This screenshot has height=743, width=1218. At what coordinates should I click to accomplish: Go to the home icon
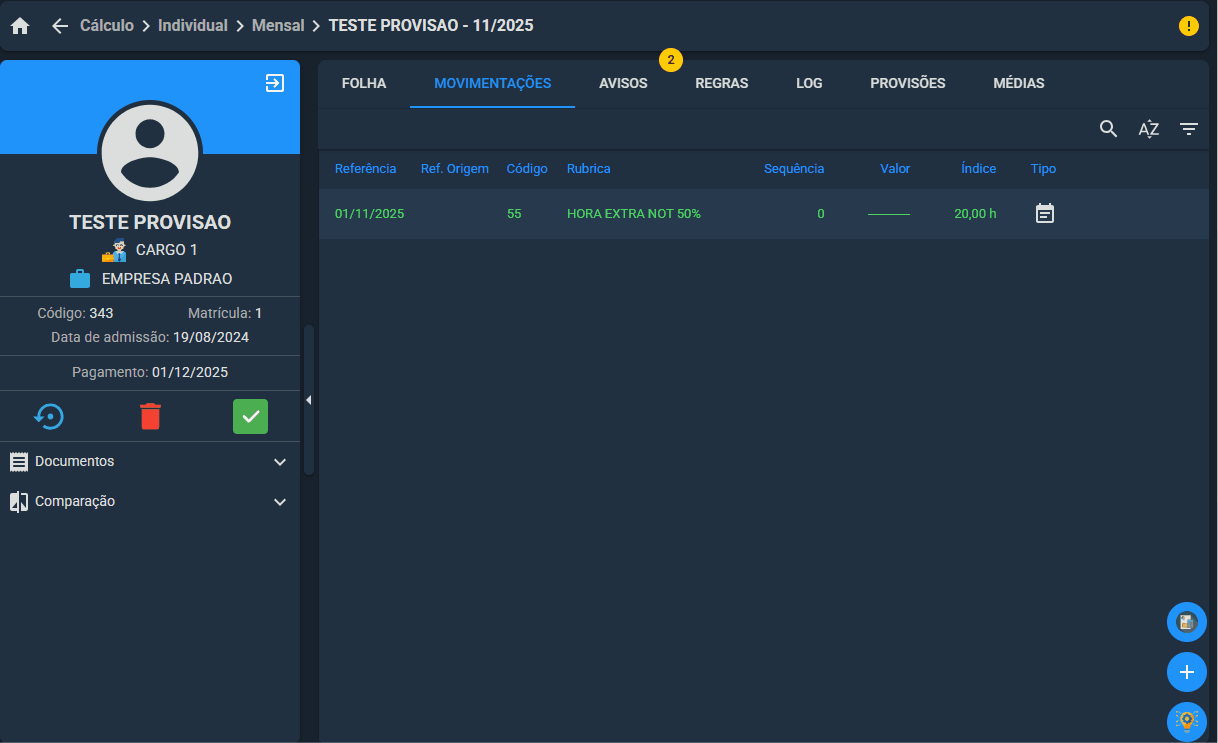coord(20,26)
